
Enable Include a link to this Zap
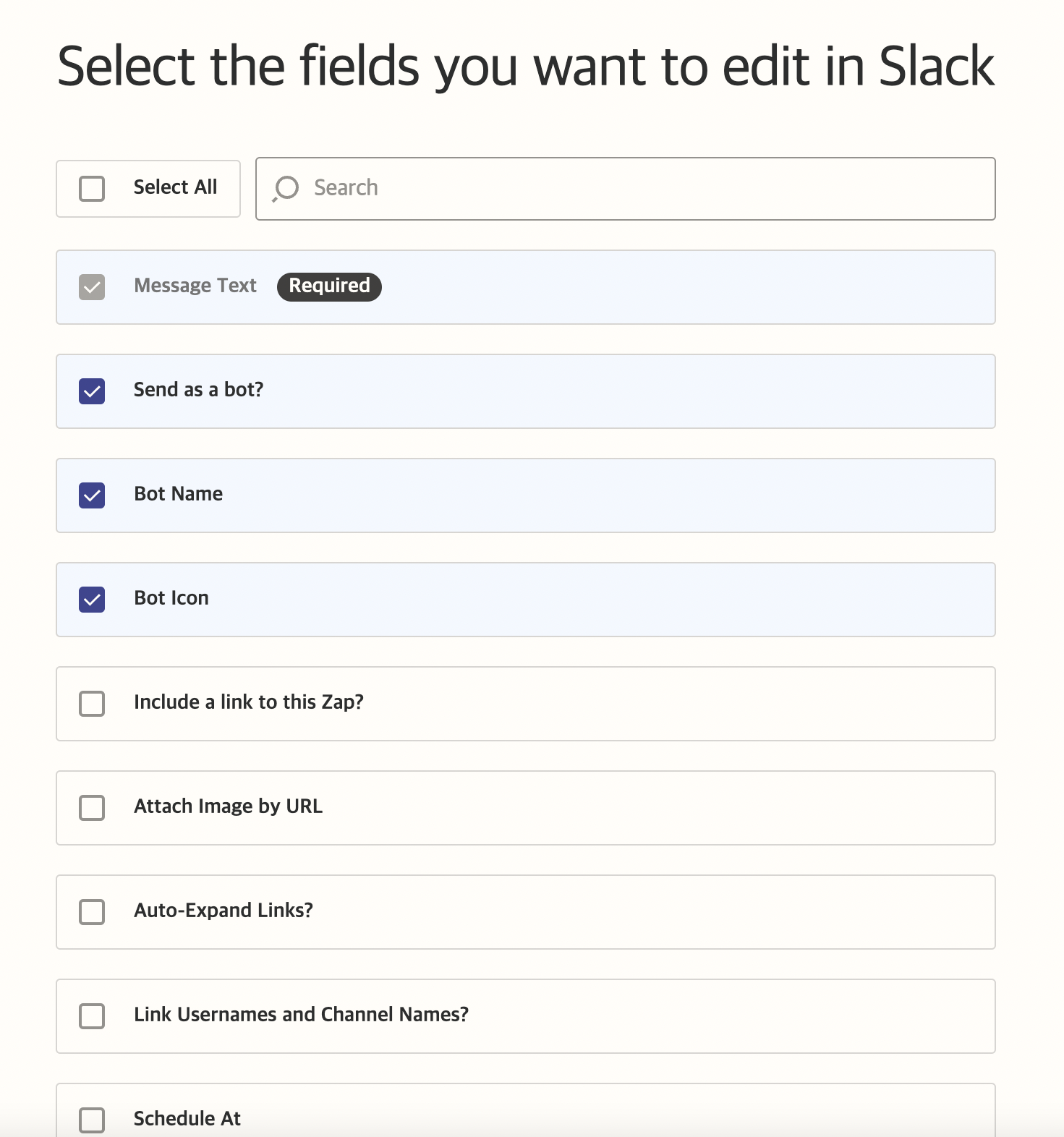pyautogui.click(x=92, y=704)
